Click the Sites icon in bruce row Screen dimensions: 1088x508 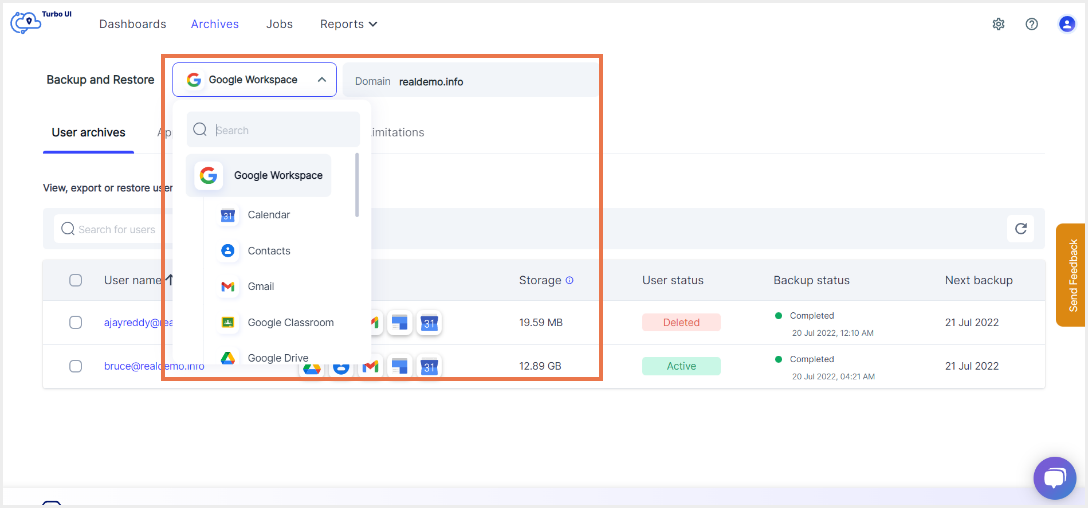click(x=400, y=366)
